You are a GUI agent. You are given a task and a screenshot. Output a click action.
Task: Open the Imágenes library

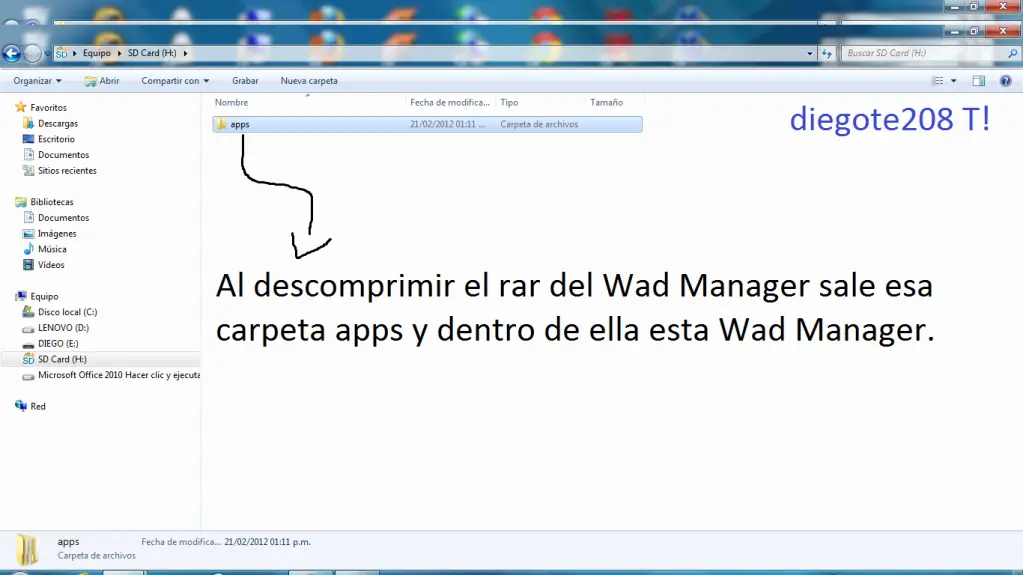tap(57, 234)
